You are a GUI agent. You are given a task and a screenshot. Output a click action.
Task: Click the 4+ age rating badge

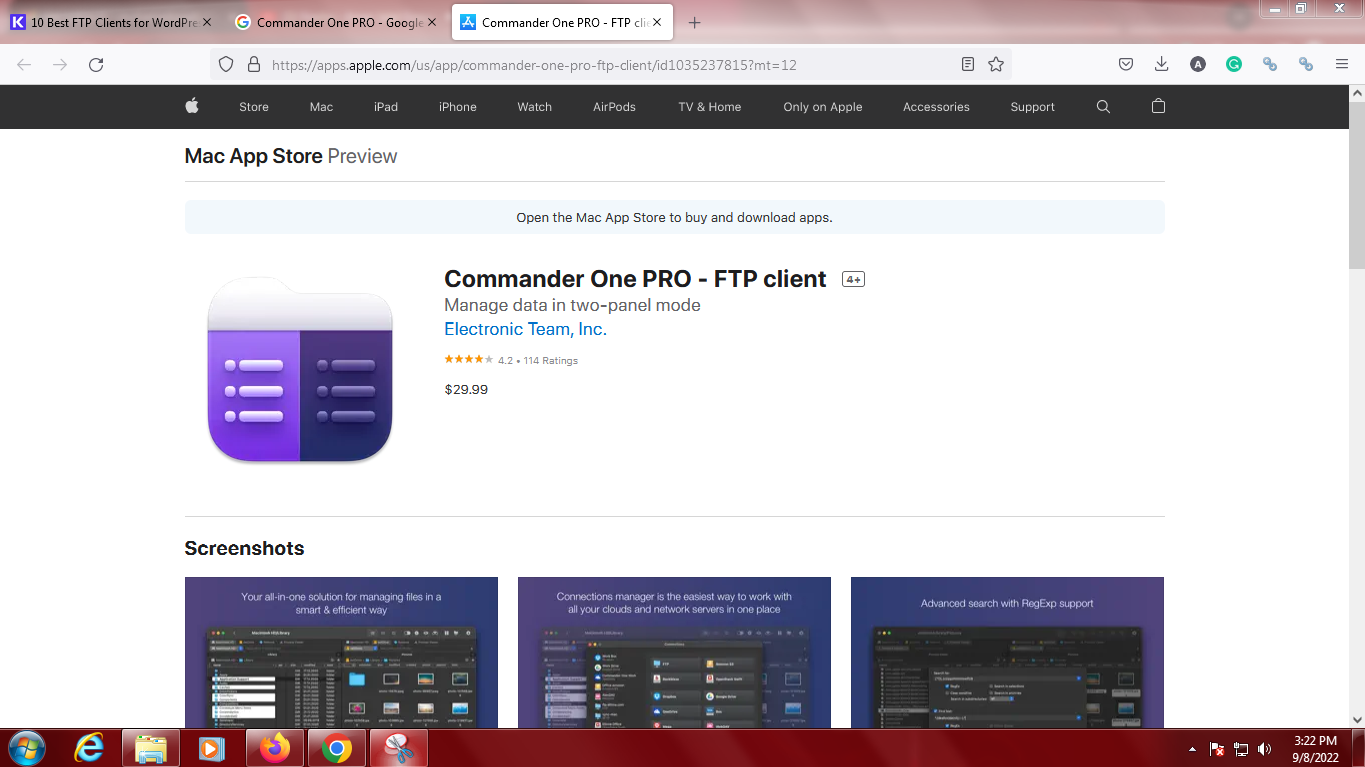pyautogui.click(x=853, y=280)
